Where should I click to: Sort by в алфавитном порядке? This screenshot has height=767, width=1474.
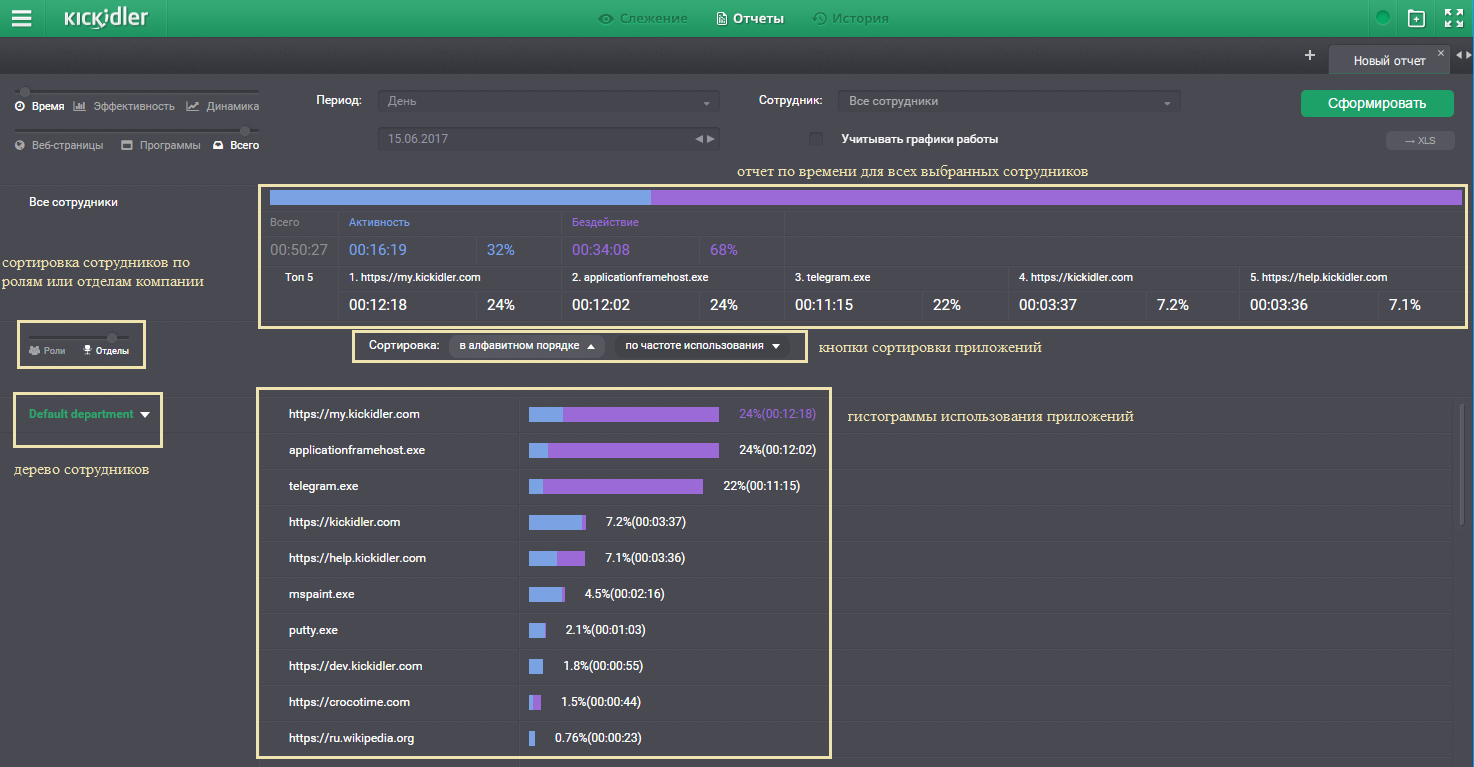[527, 346]
